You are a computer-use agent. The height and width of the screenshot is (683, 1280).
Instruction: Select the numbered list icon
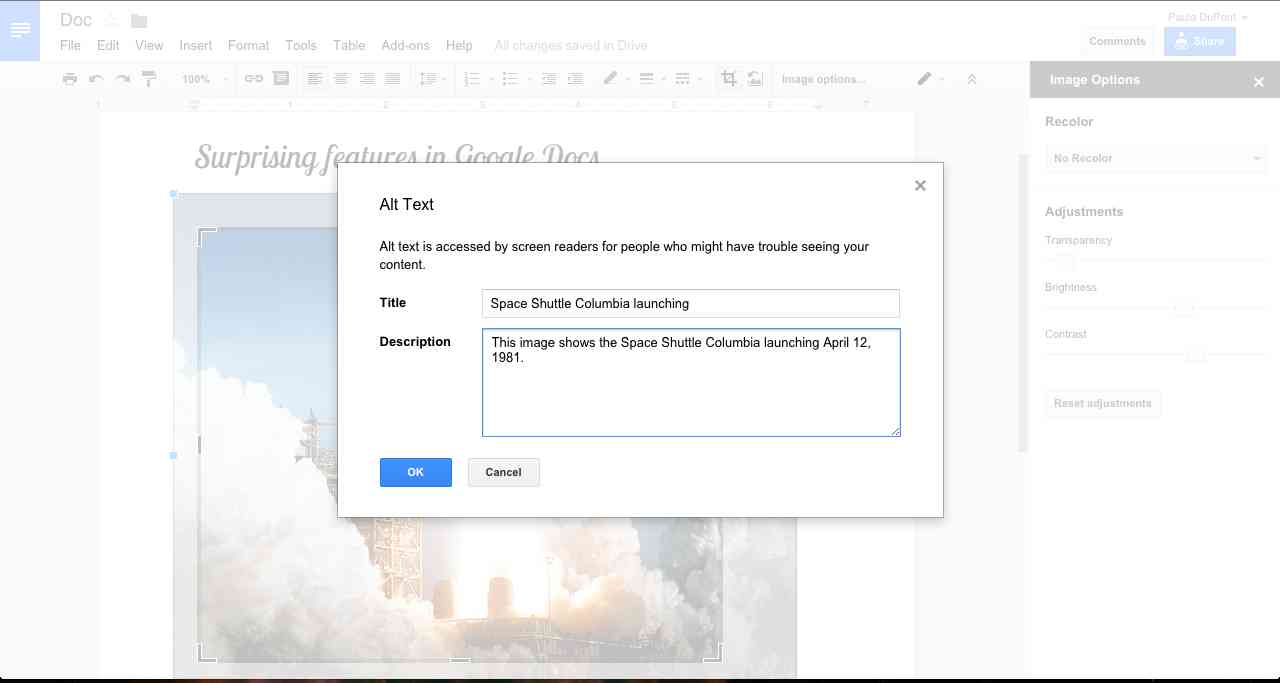(473, 78)
